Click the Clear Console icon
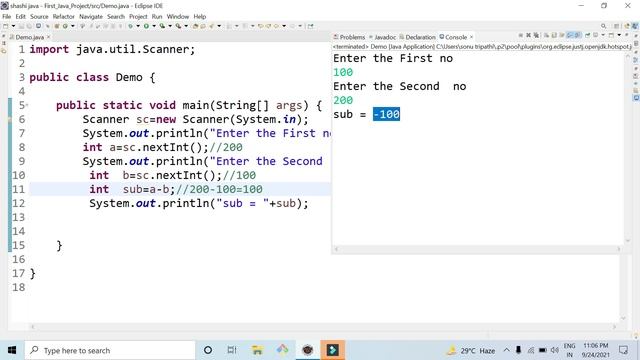The width and height of the screenshot is (640, 360). (546, 36)
